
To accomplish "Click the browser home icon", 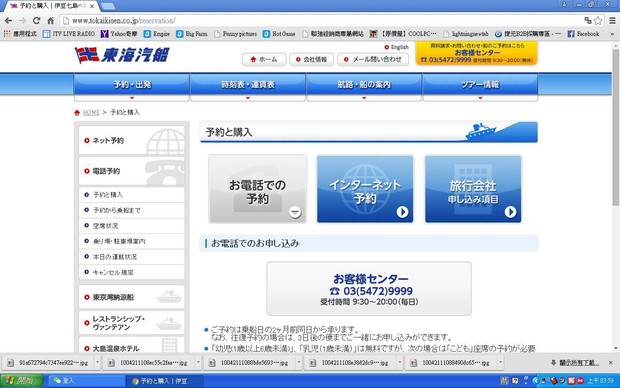I will pos(51,21).
